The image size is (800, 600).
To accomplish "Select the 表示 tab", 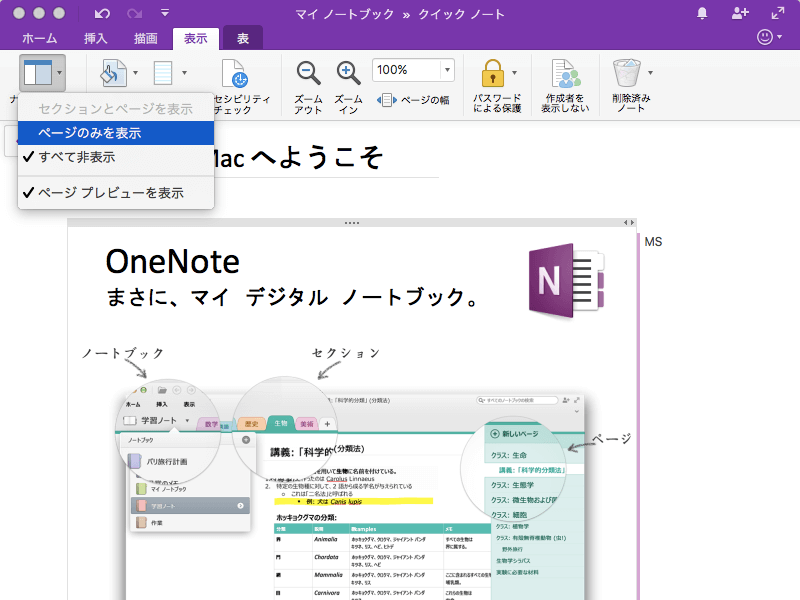I will point(195,38).
